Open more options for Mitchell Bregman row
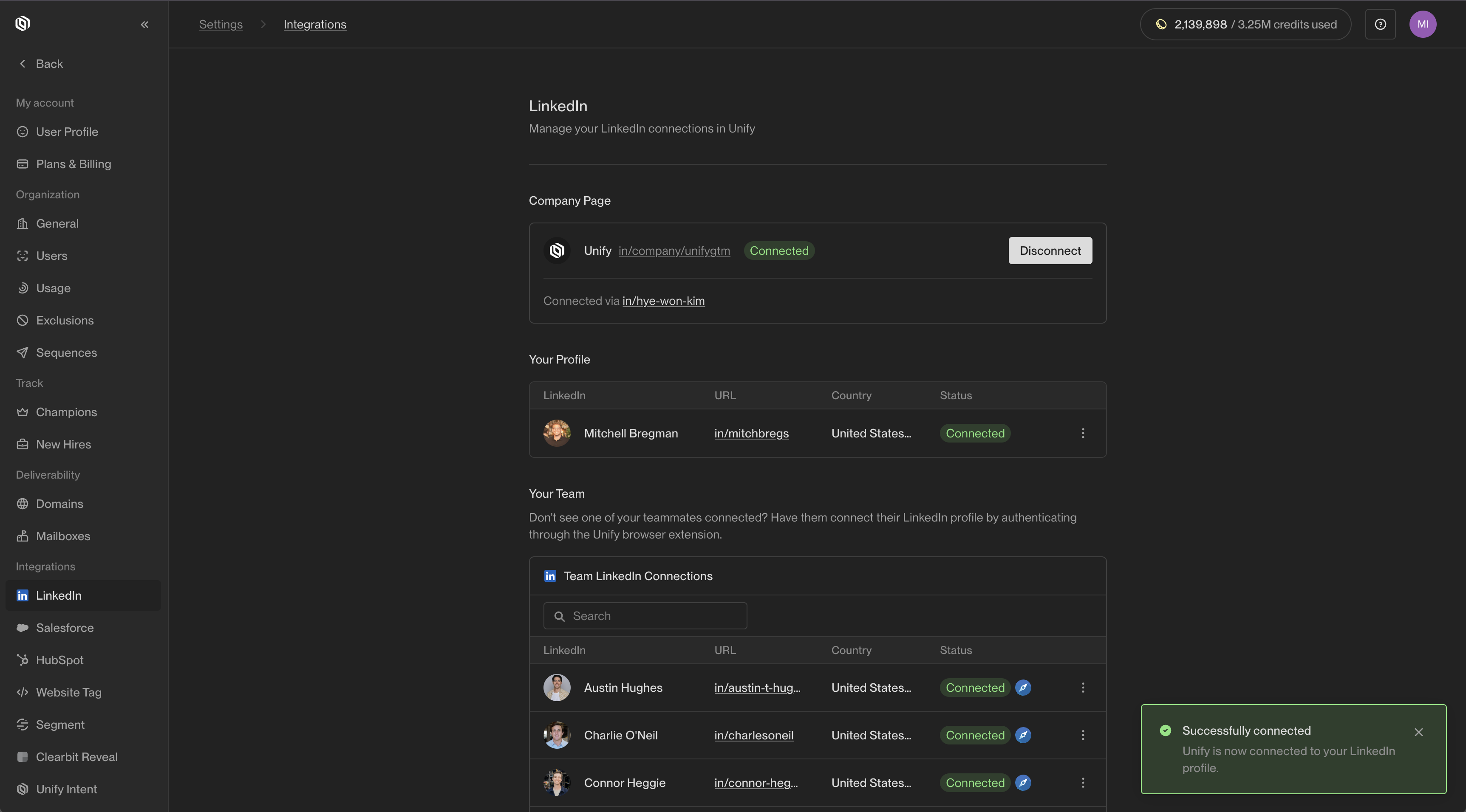The width and height of the screenshot is (1466, 812). click(x=1082, y=433)
